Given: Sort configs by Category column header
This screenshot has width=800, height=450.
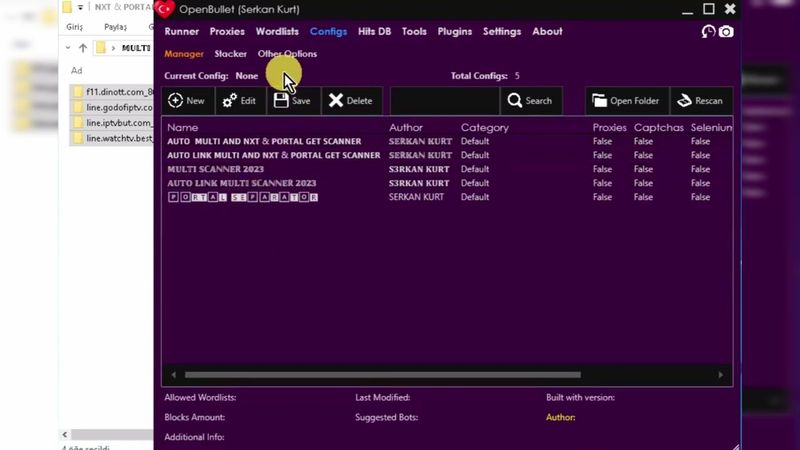Looking at the screenshot, I should click(x=485, y=128).
